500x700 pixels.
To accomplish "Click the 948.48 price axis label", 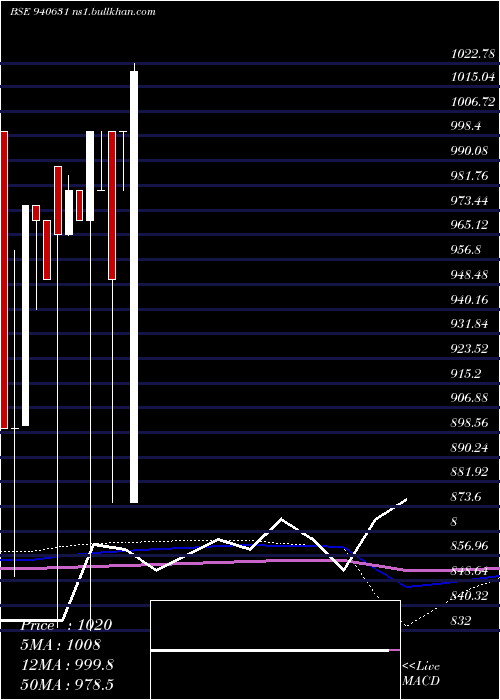I will click(470, 275).
